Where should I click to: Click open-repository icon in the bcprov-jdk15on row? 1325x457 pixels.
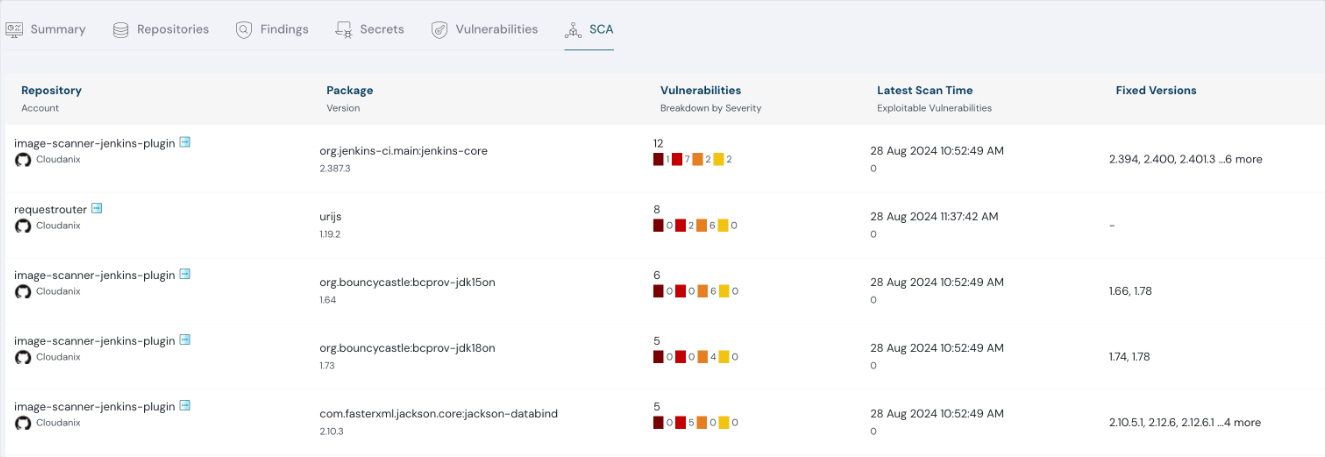(185, 275)
